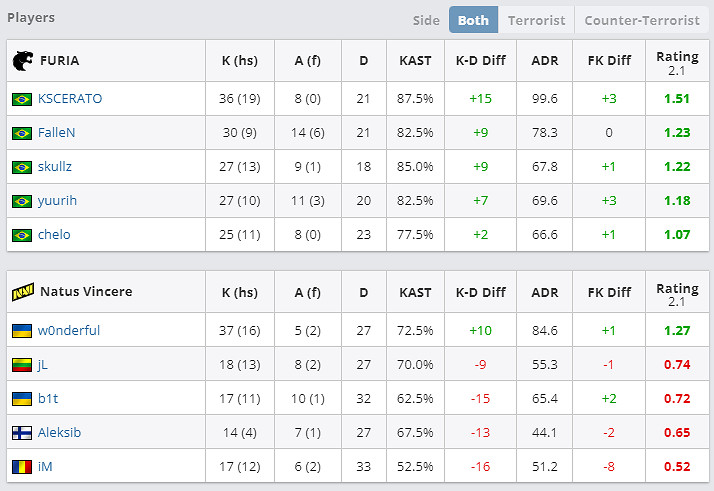Click the Lithuania flag beside jL
The image size is (714, 491).
(21, 365)
